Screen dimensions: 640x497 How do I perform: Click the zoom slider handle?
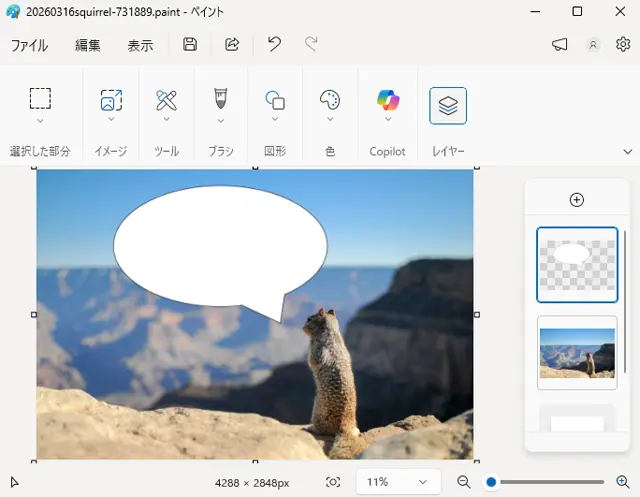pyautogui.click(x=491, y=482)
